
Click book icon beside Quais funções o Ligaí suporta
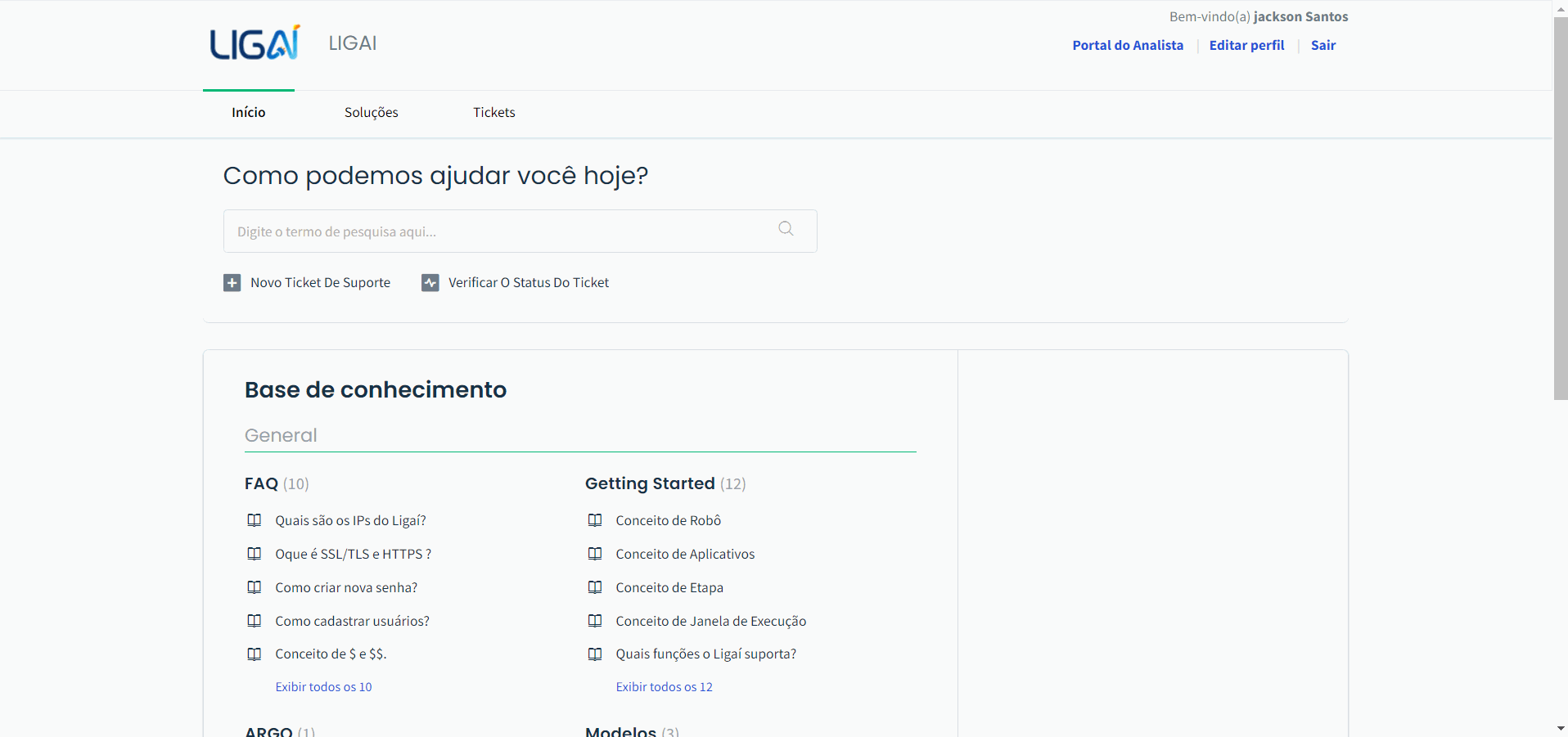595,654
